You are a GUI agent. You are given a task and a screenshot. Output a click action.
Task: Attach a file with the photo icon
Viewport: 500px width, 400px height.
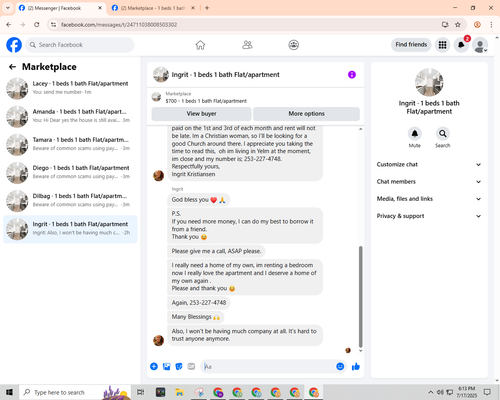tap(166, 367)
